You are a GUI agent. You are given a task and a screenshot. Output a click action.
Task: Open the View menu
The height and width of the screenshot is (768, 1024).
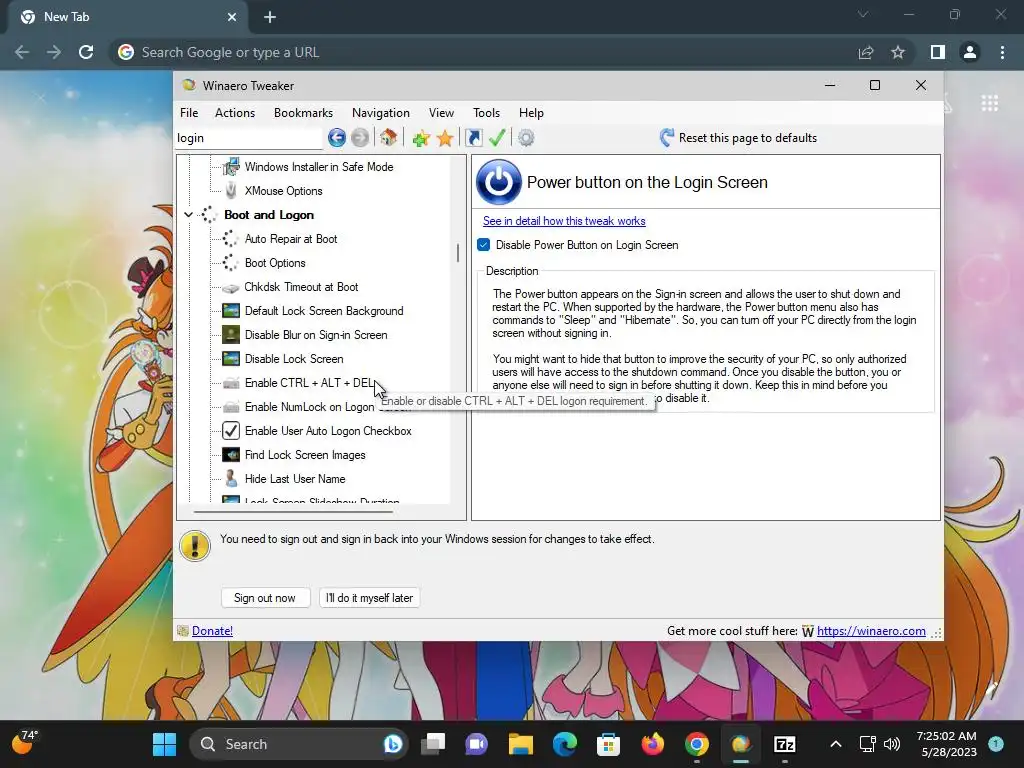[441, 113]
